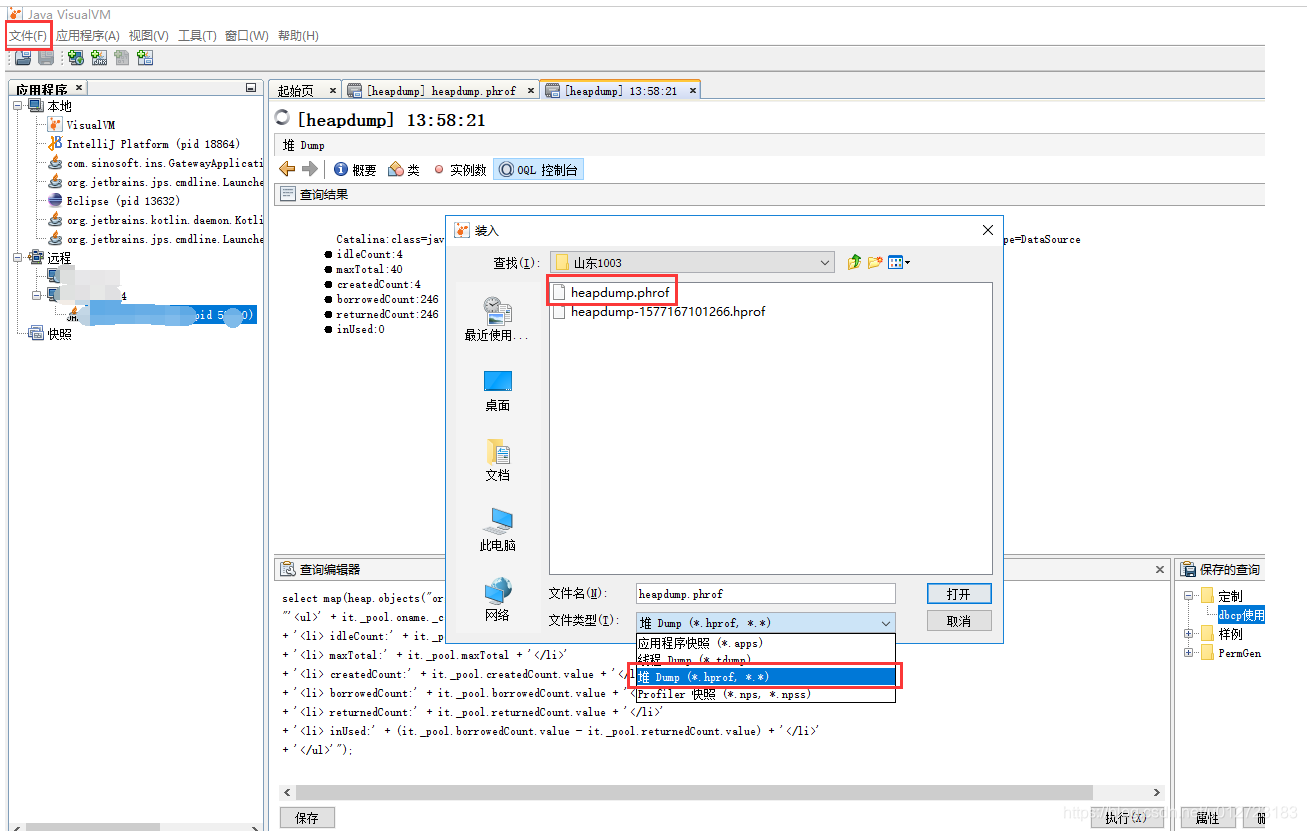The width and height of the screenshot is (1307, 831).
Task: Select the 快照 tree node
Action: point(50,334)
